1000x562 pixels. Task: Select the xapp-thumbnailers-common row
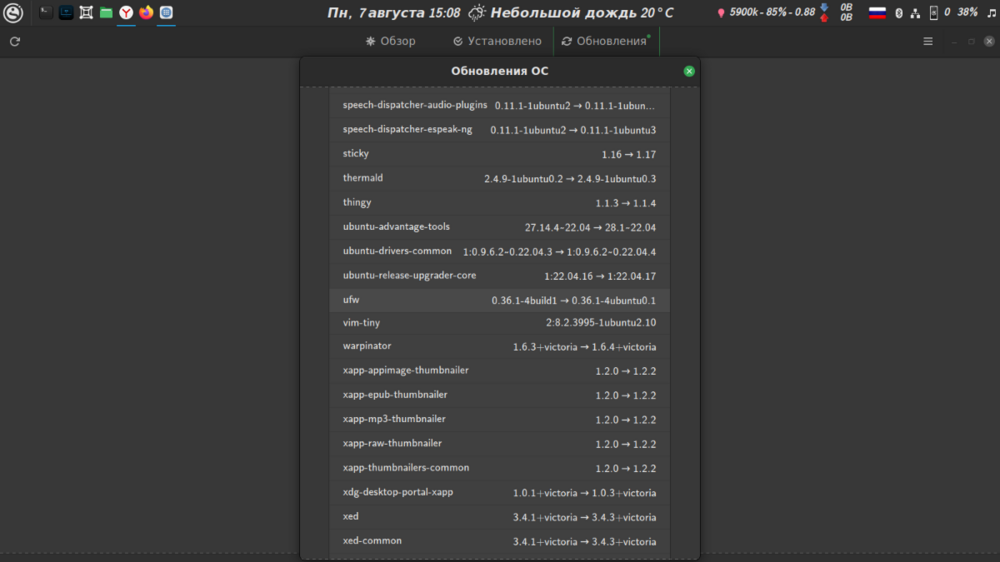(499, 468)
